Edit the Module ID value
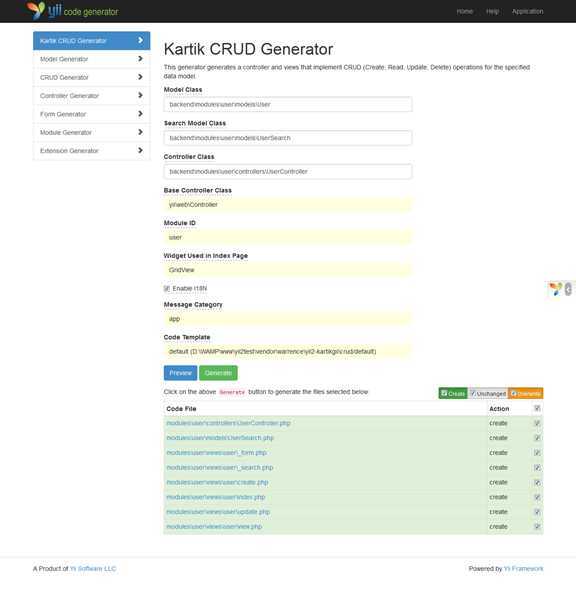Viewport: 576px width, 591px height. point(288,237)
